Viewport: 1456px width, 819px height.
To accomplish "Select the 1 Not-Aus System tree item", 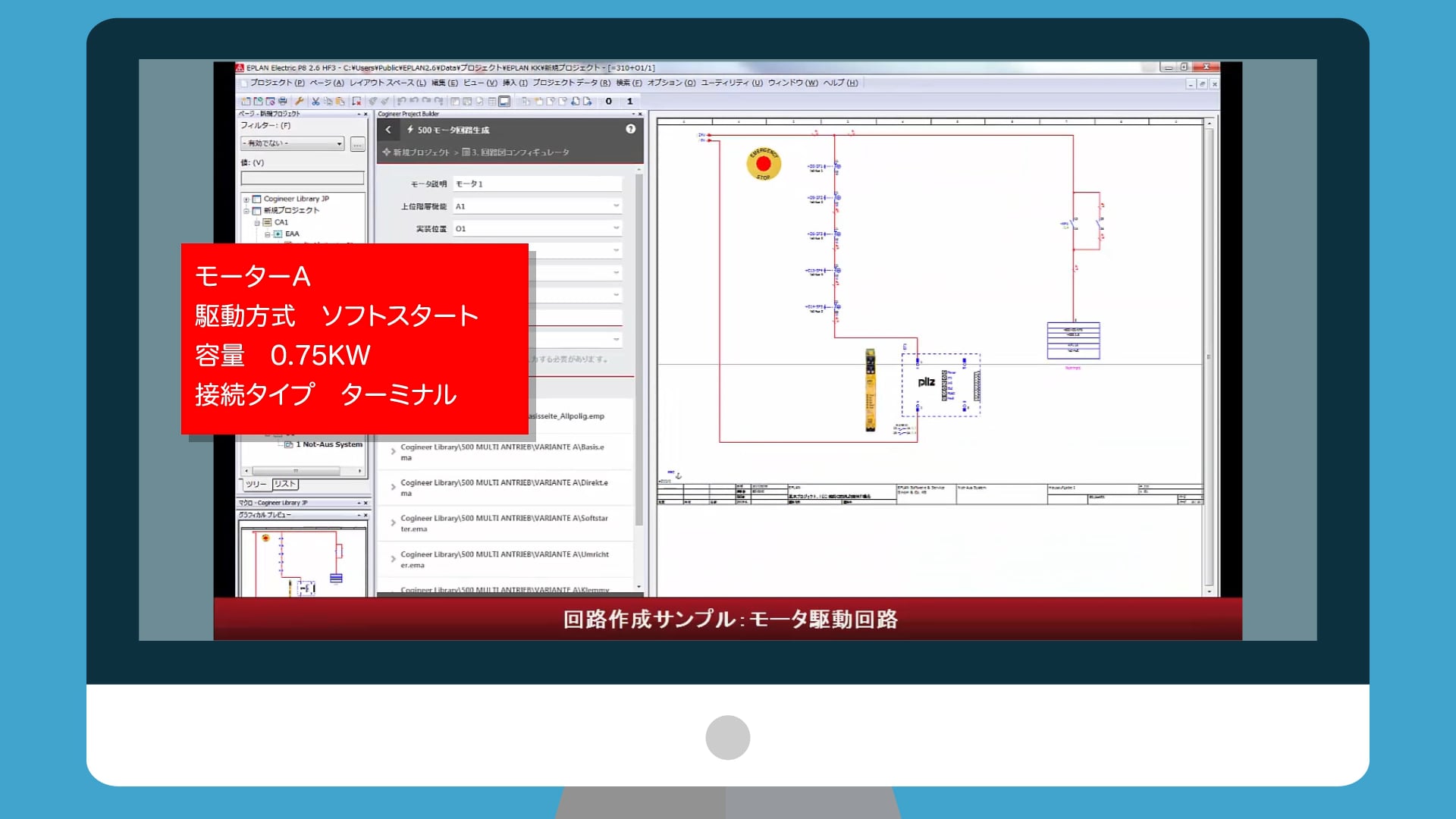I will (324, 444).
